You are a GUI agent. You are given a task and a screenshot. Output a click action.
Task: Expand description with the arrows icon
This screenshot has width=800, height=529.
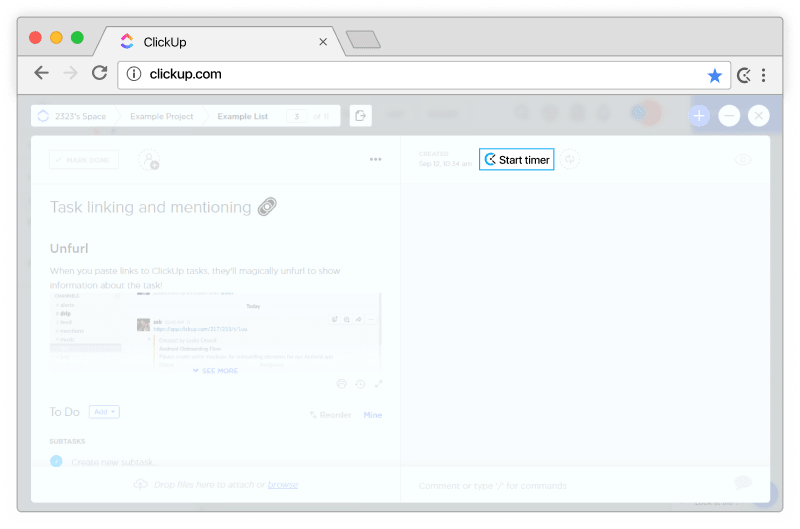coord(378,384)
